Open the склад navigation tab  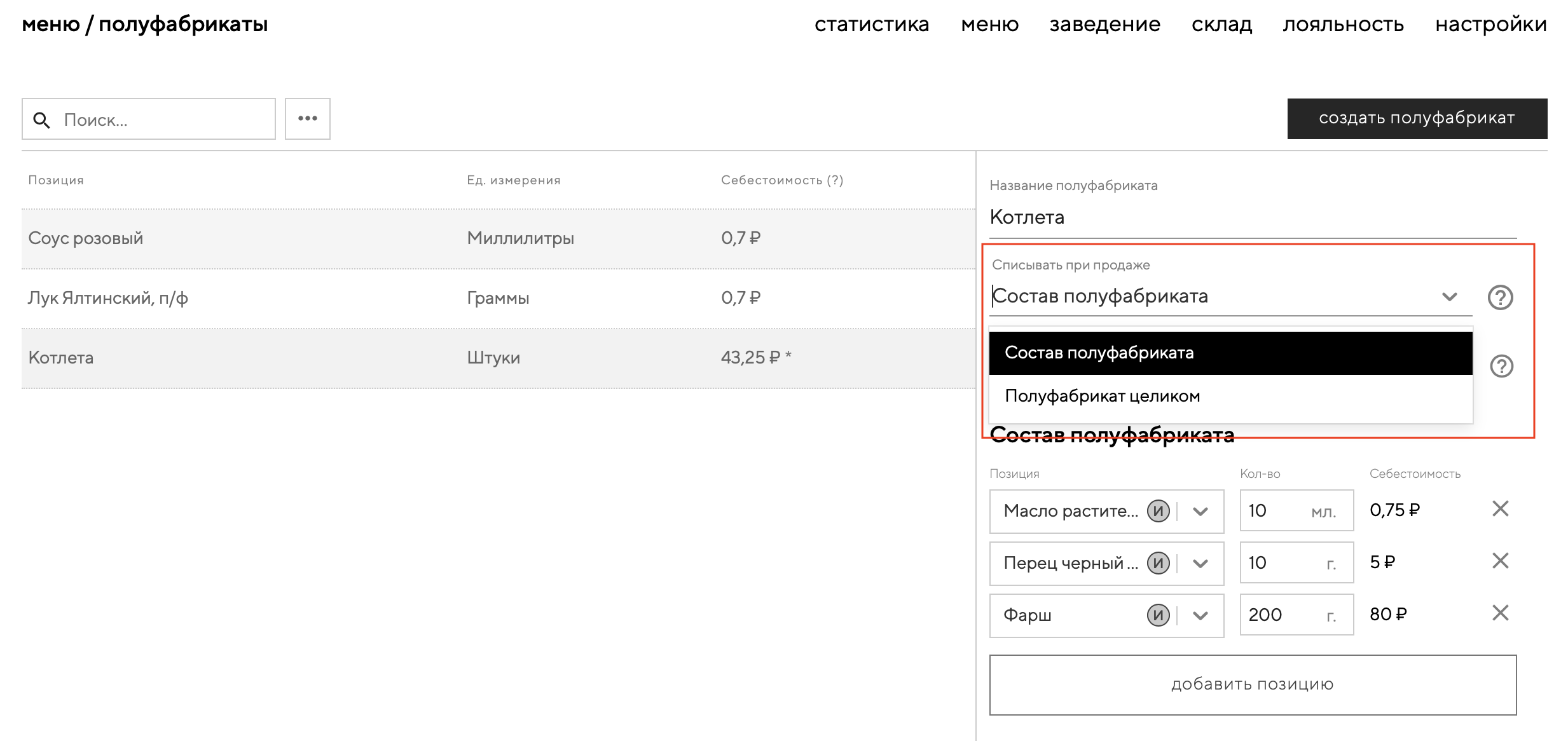point(1221,25)
